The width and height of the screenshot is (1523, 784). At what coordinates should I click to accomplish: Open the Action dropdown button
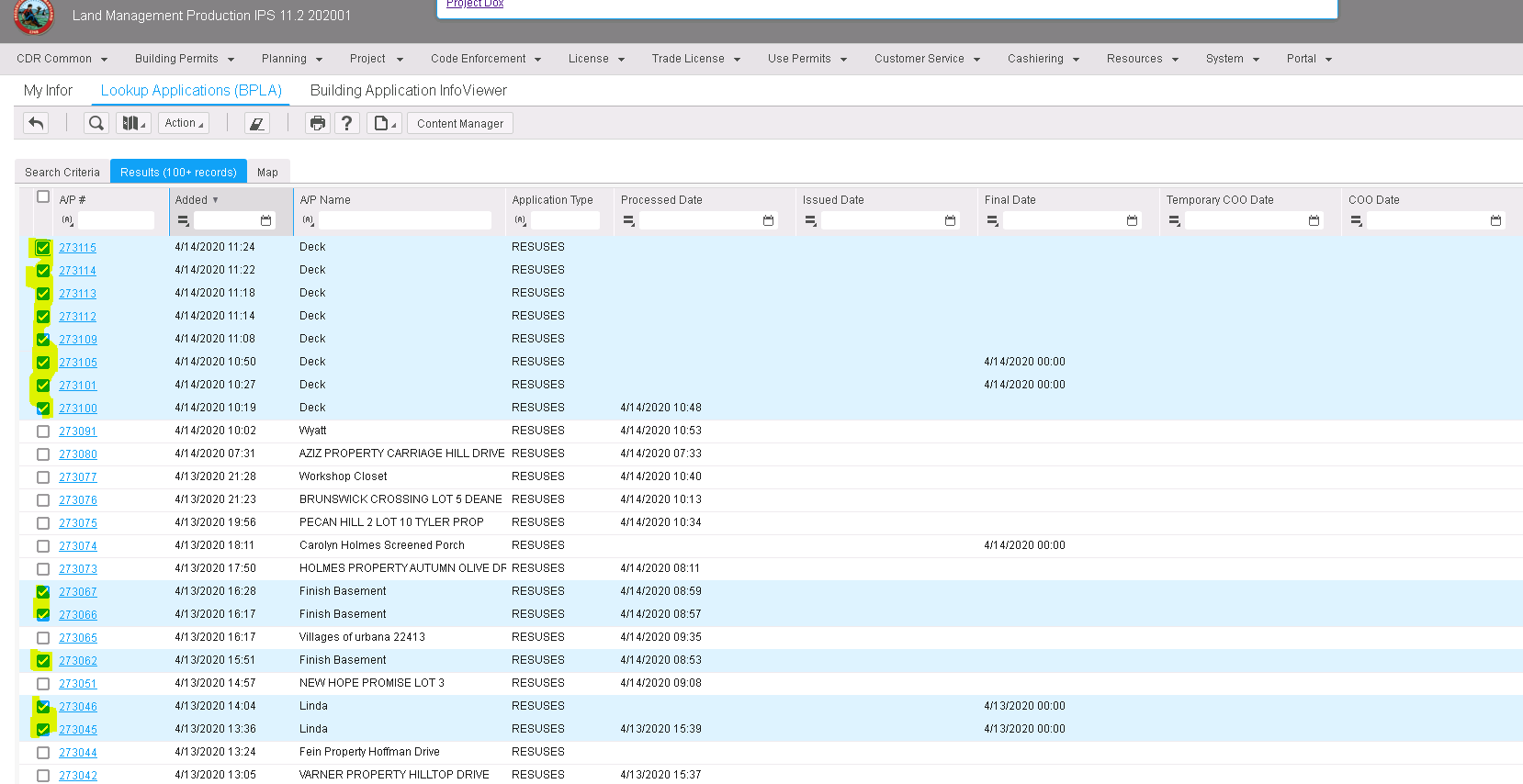184,123
